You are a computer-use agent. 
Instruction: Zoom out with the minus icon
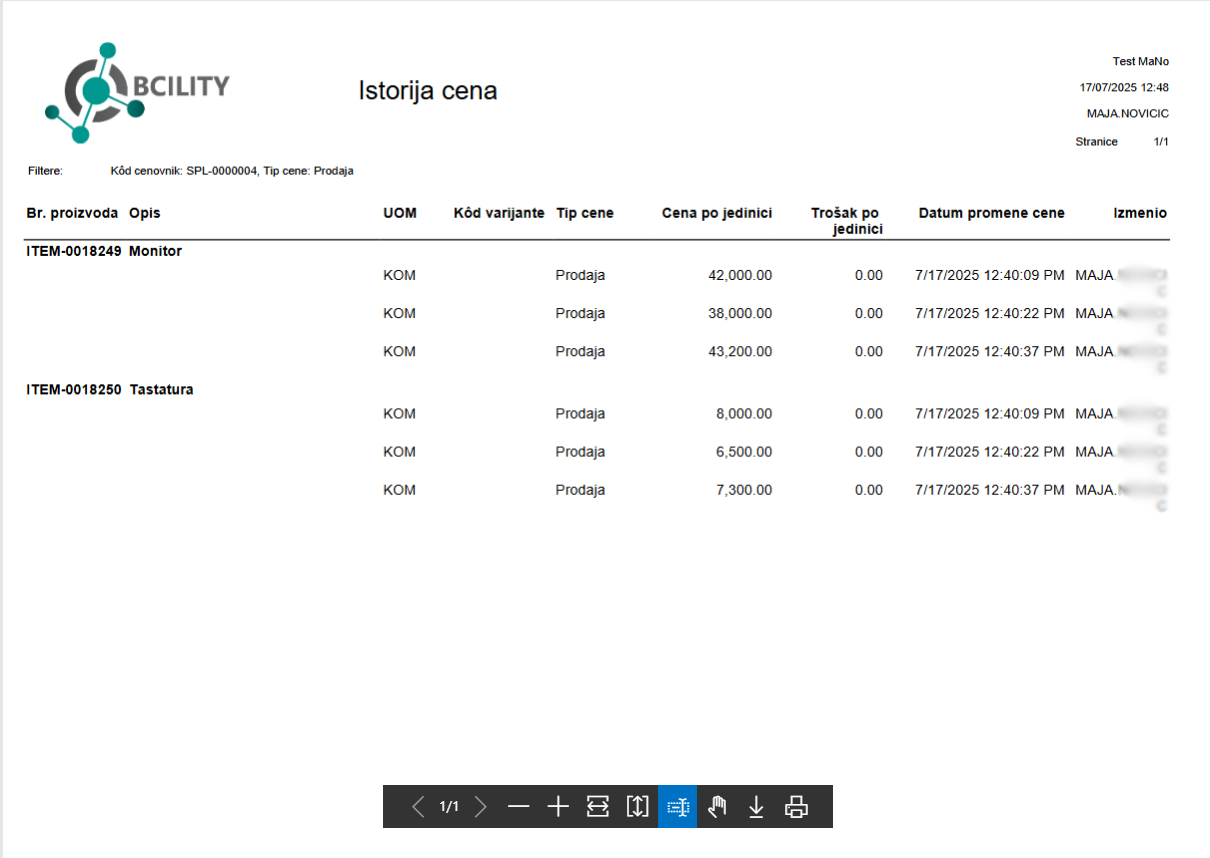tap(518, 807)
